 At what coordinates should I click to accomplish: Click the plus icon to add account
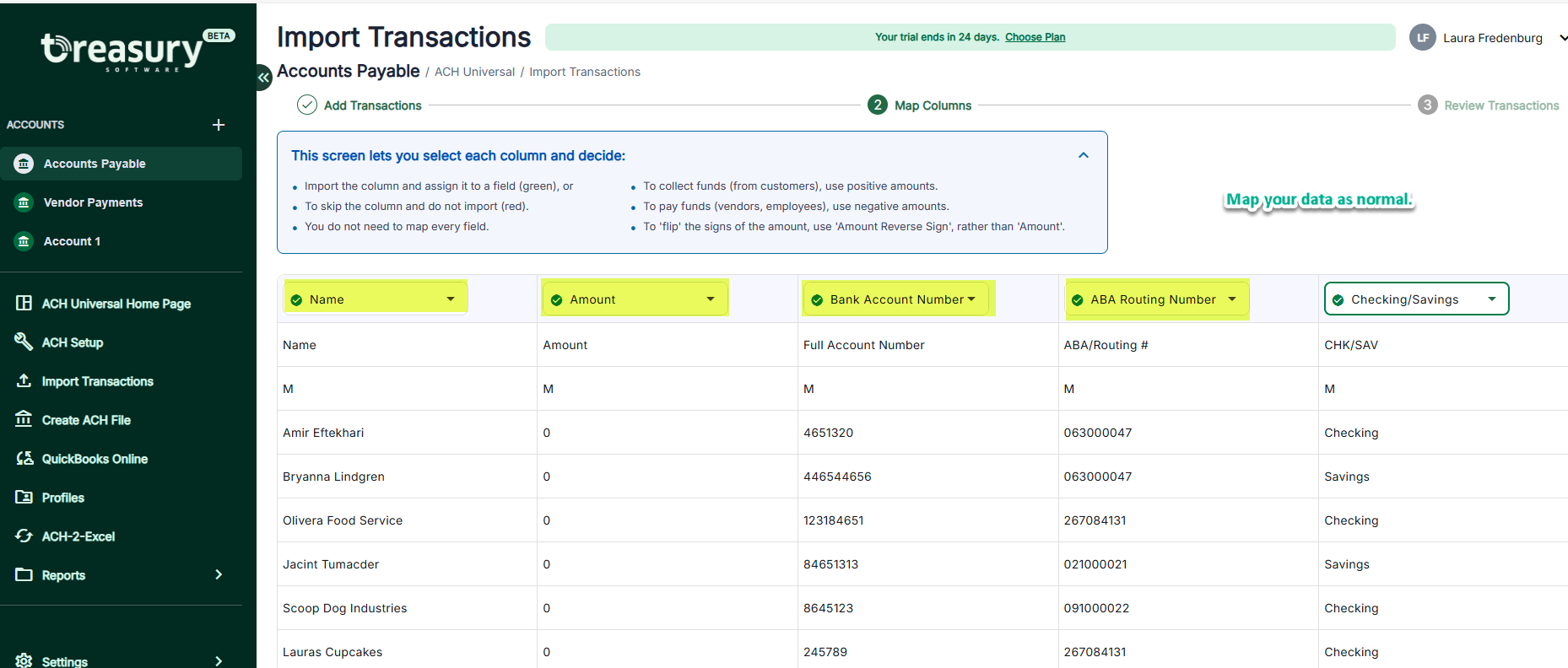(219, 125)
